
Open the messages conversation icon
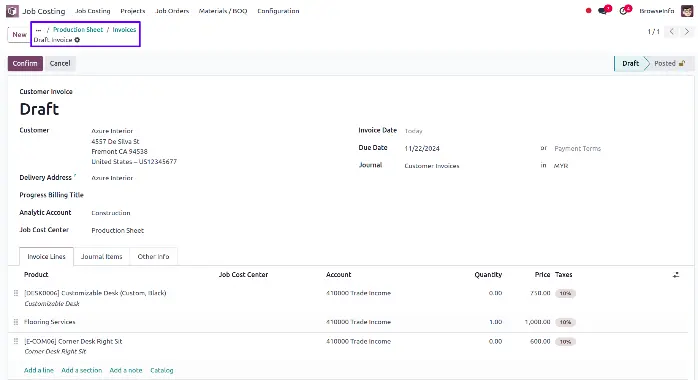pos(604,10)
